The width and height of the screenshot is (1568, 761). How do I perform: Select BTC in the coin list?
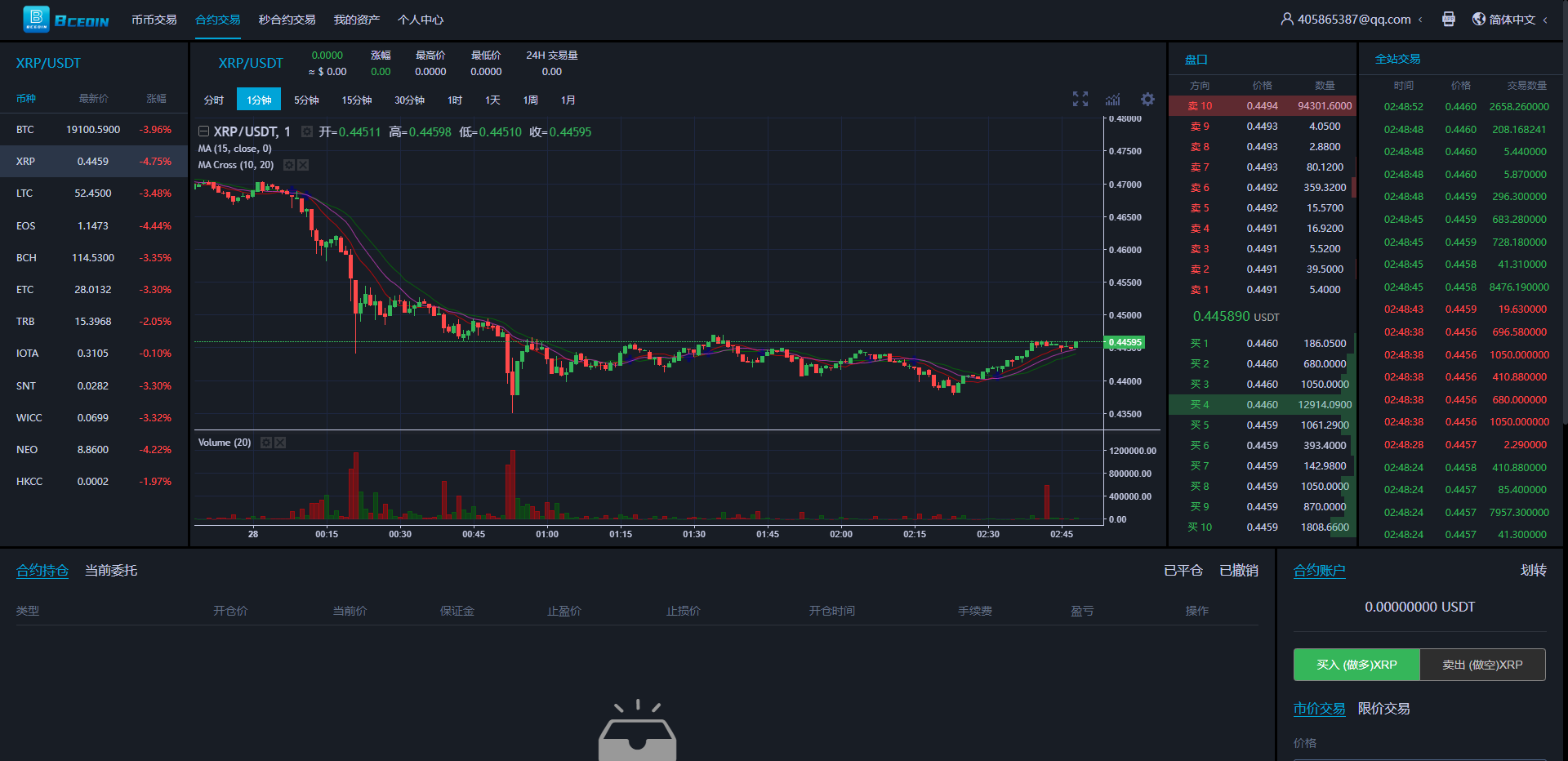[94, 130]
